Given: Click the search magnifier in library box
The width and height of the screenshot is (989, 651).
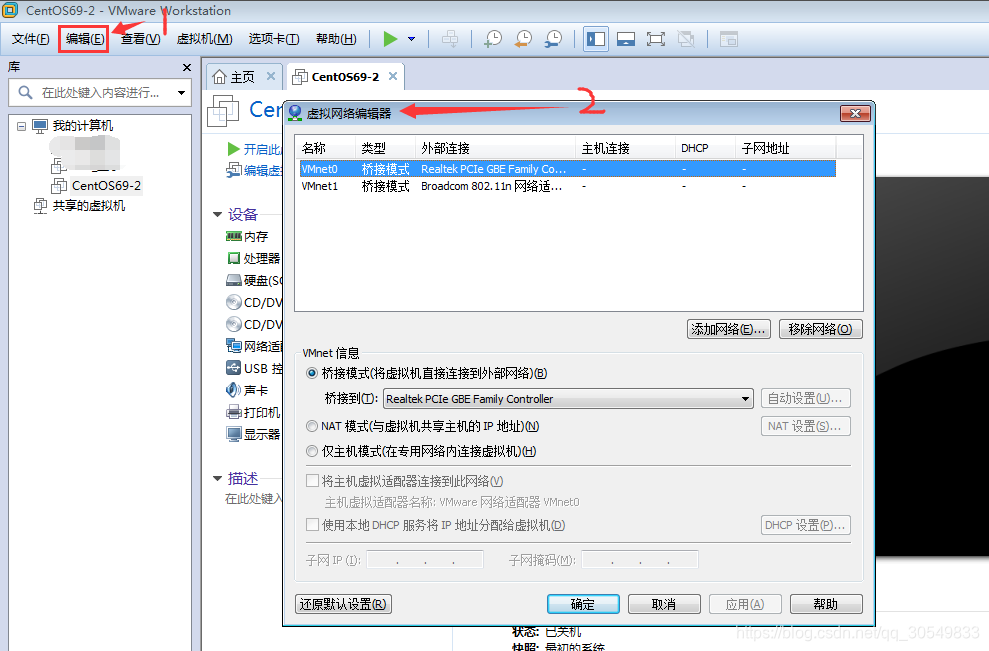Looking at the screenshot, I should click(25, 93).
